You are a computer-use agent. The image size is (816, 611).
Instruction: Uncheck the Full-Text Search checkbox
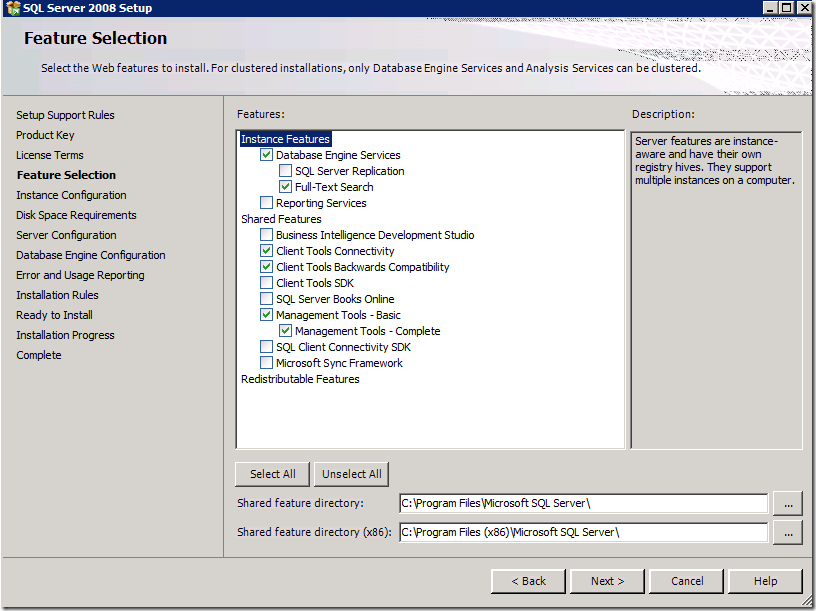pos(285,186)
